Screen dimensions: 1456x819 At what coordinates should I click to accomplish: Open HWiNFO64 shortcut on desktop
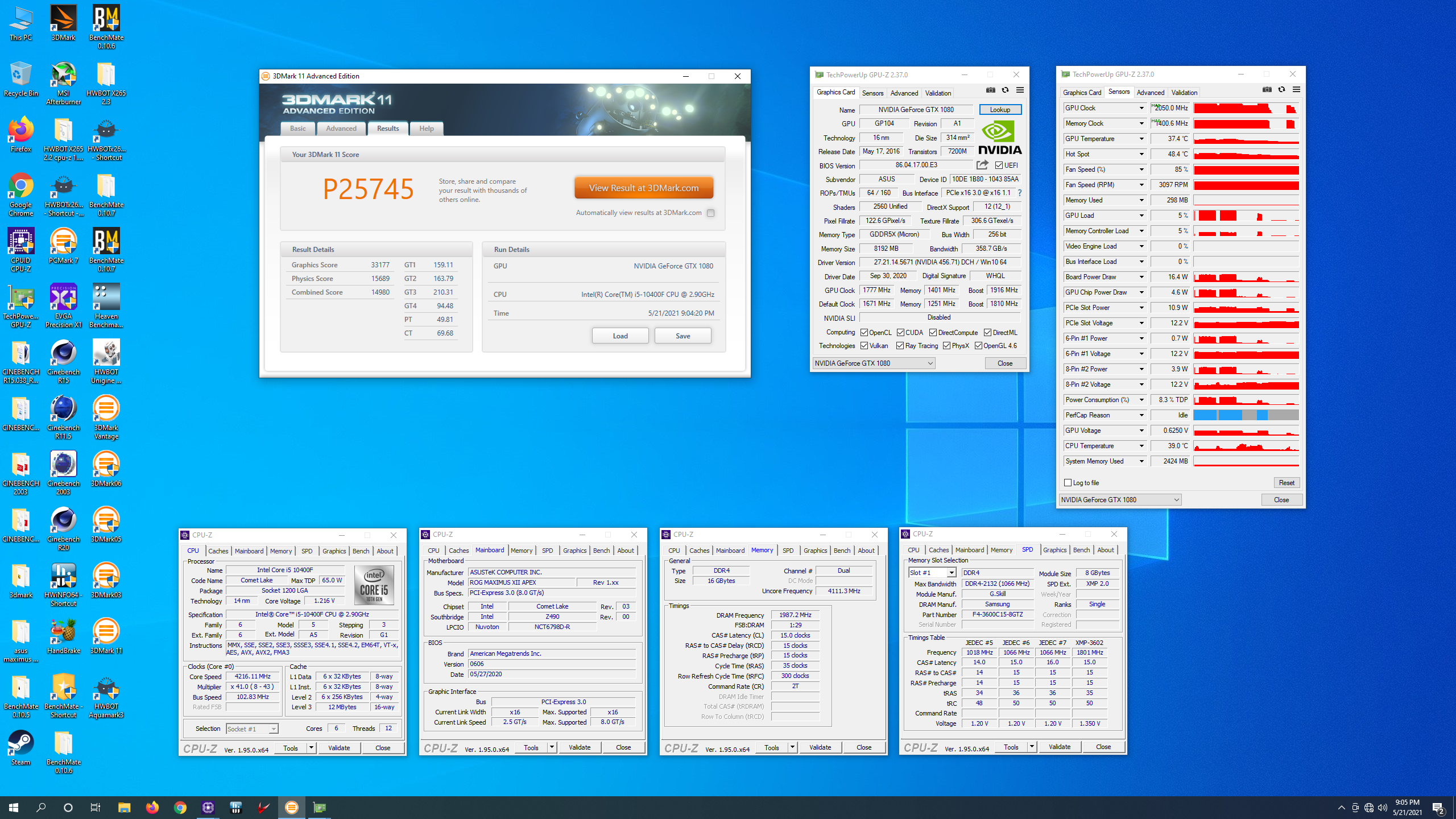click(x=63, y=585)
